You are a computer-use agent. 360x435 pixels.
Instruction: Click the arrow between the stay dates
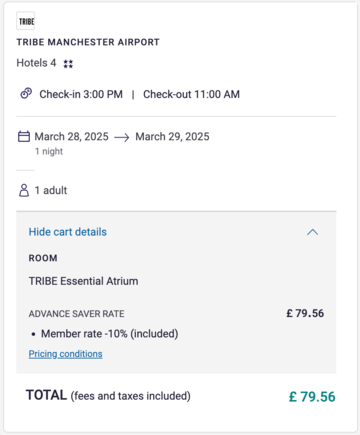coord(122,137)
